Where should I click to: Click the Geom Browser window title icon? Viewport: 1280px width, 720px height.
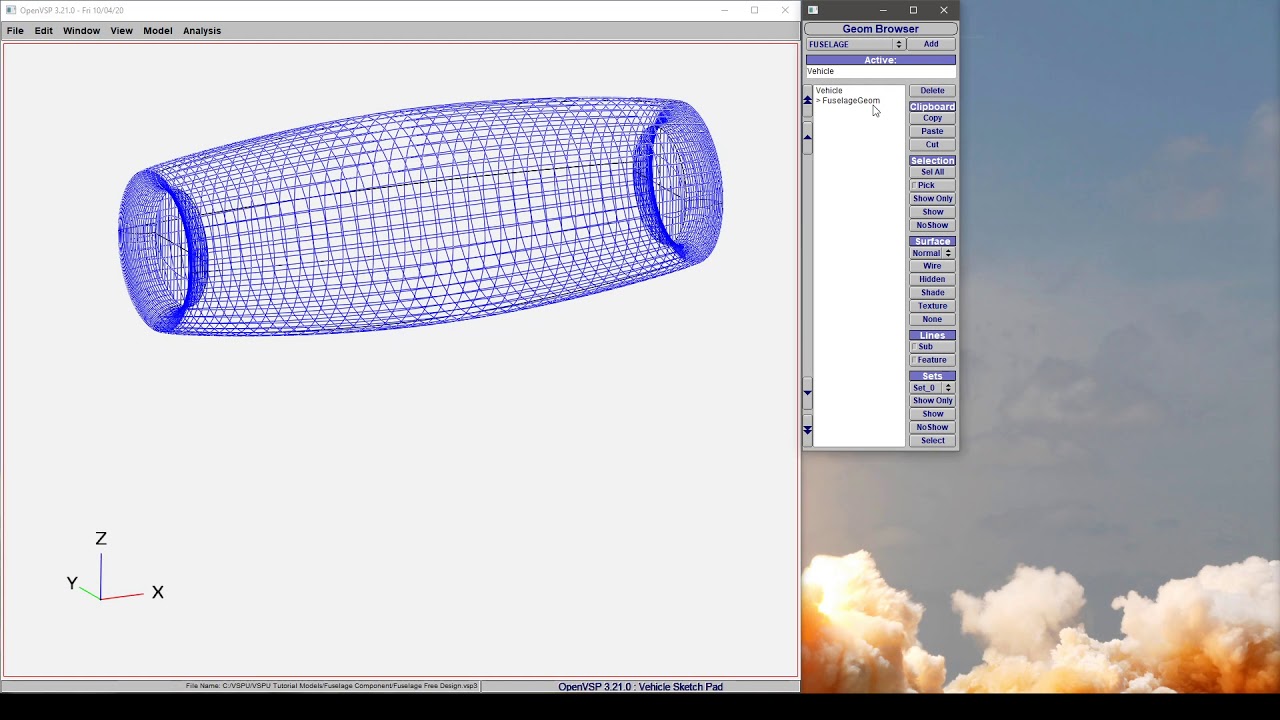coord(813,10)
